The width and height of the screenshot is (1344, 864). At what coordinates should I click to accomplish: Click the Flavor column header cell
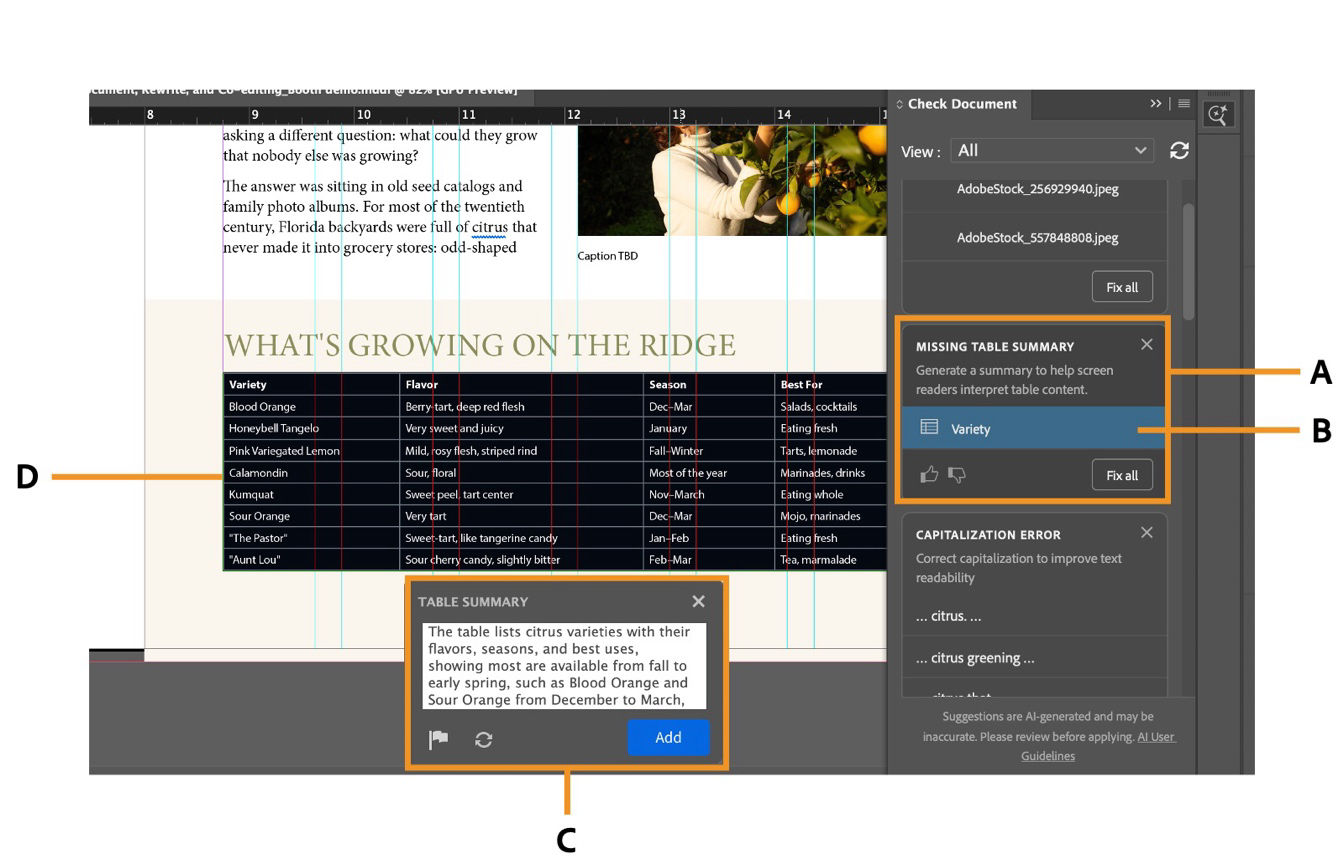tap(522, 384)
